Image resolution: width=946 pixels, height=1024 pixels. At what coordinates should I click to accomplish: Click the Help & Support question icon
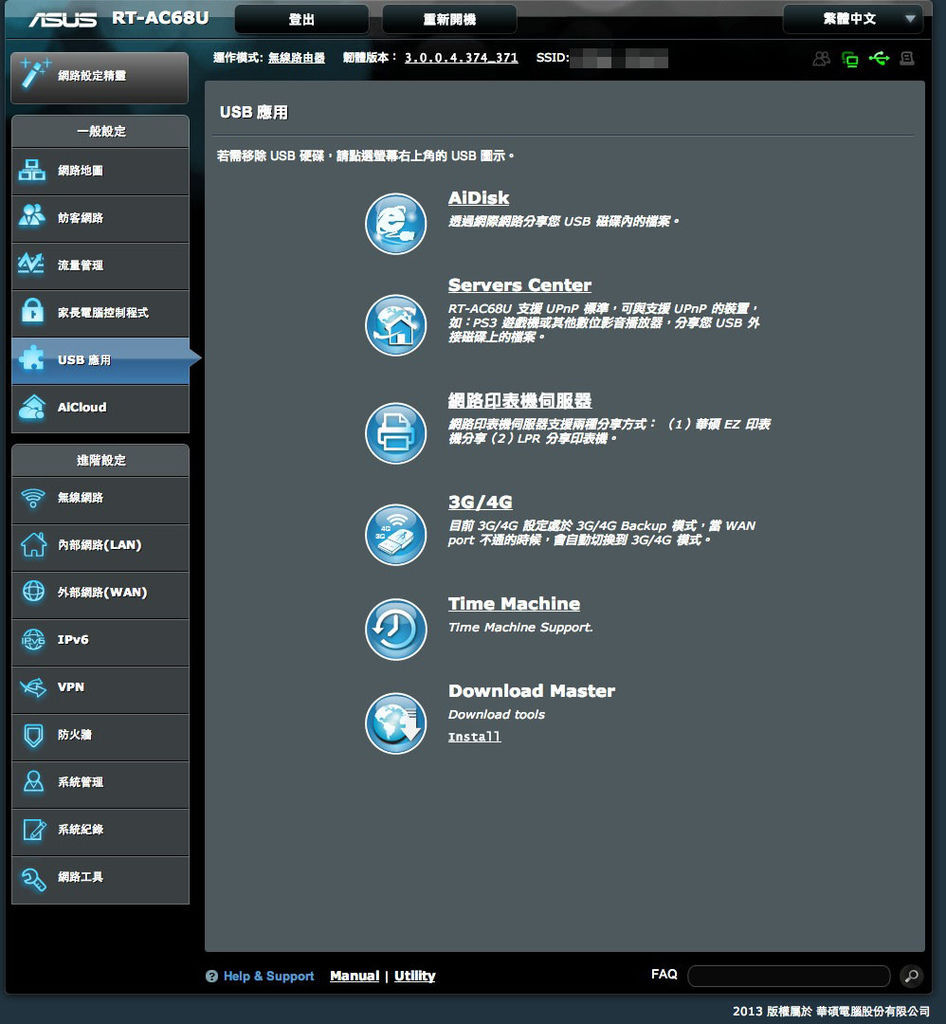pos(212,976)
